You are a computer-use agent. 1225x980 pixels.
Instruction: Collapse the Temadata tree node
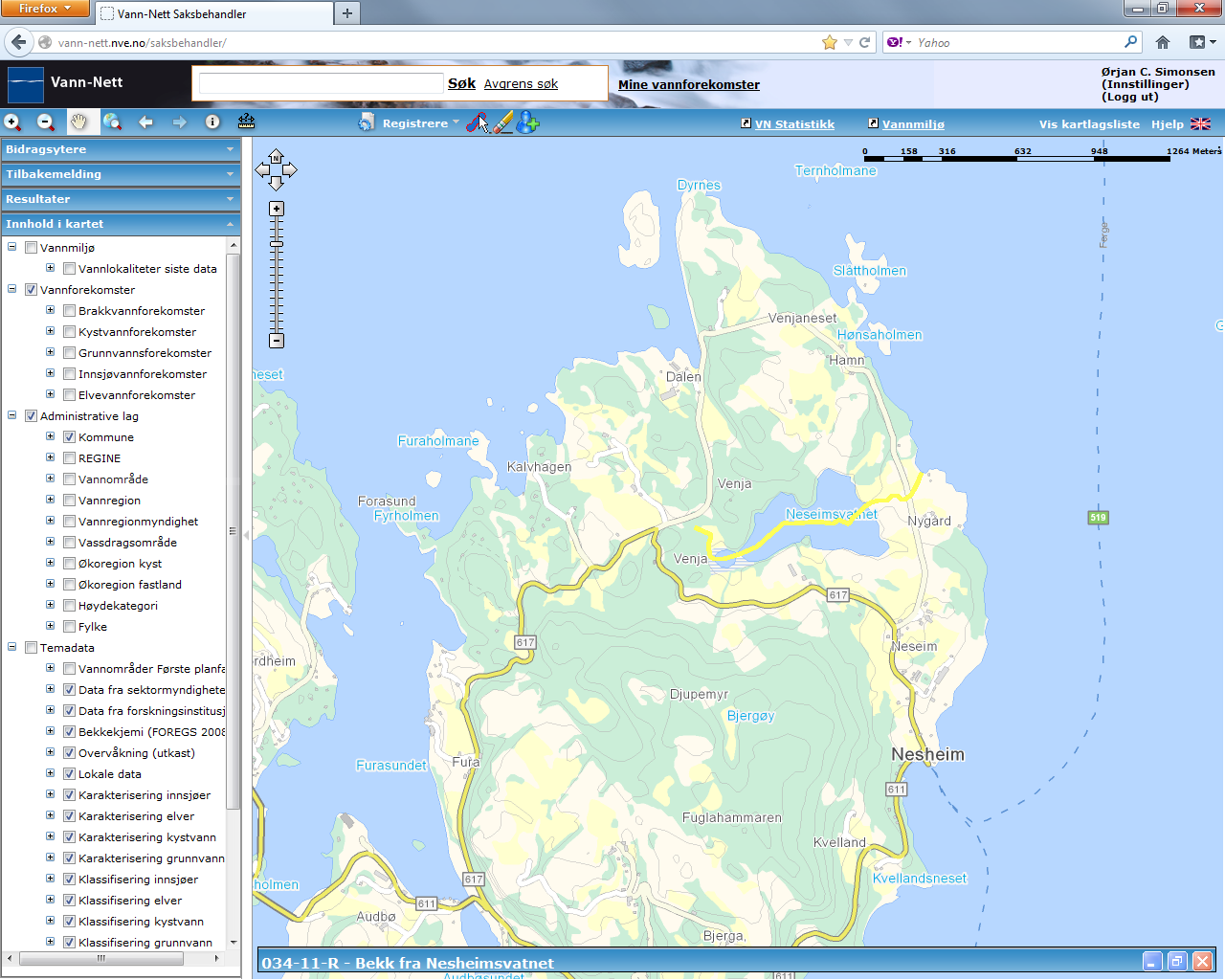[12, 647]
